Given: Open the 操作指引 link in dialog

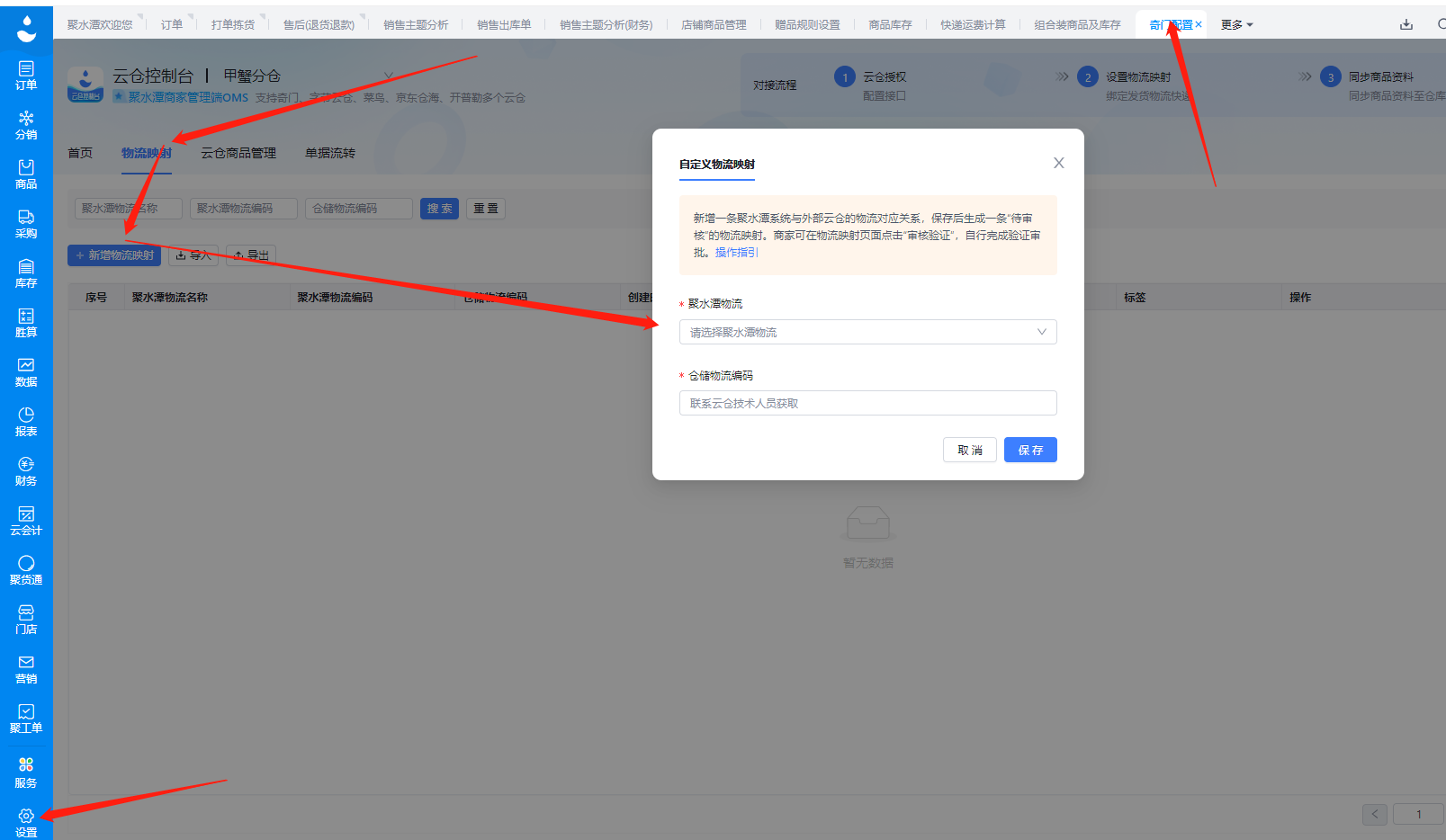Looking at the screenshot, I should pos(737,253).
